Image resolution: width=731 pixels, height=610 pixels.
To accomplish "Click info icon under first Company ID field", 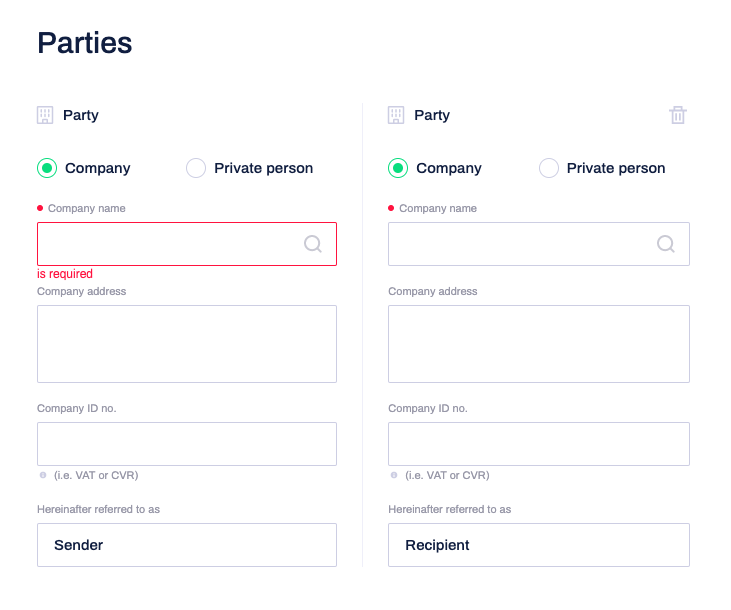I will coord(43,475).
